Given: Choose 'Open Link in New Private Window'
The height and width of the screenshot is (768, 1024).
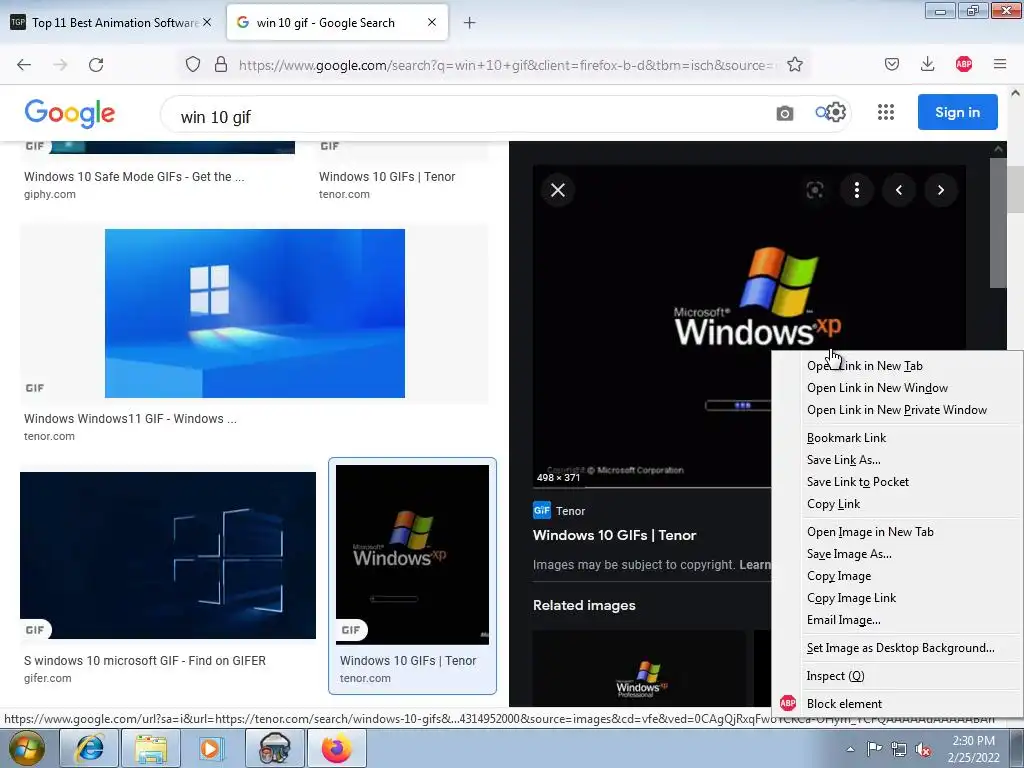Looking at the screenshot, I should pyautogui.click(x=897, y=410).
